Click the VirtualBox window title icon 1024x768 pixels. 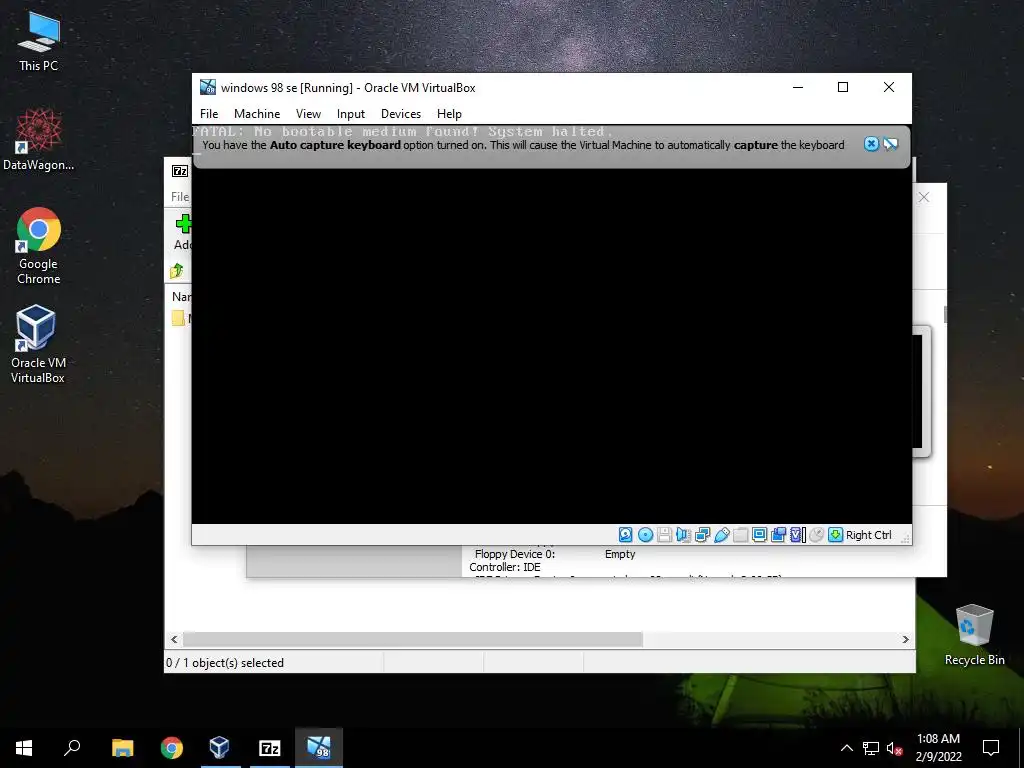tap(208, 87)
